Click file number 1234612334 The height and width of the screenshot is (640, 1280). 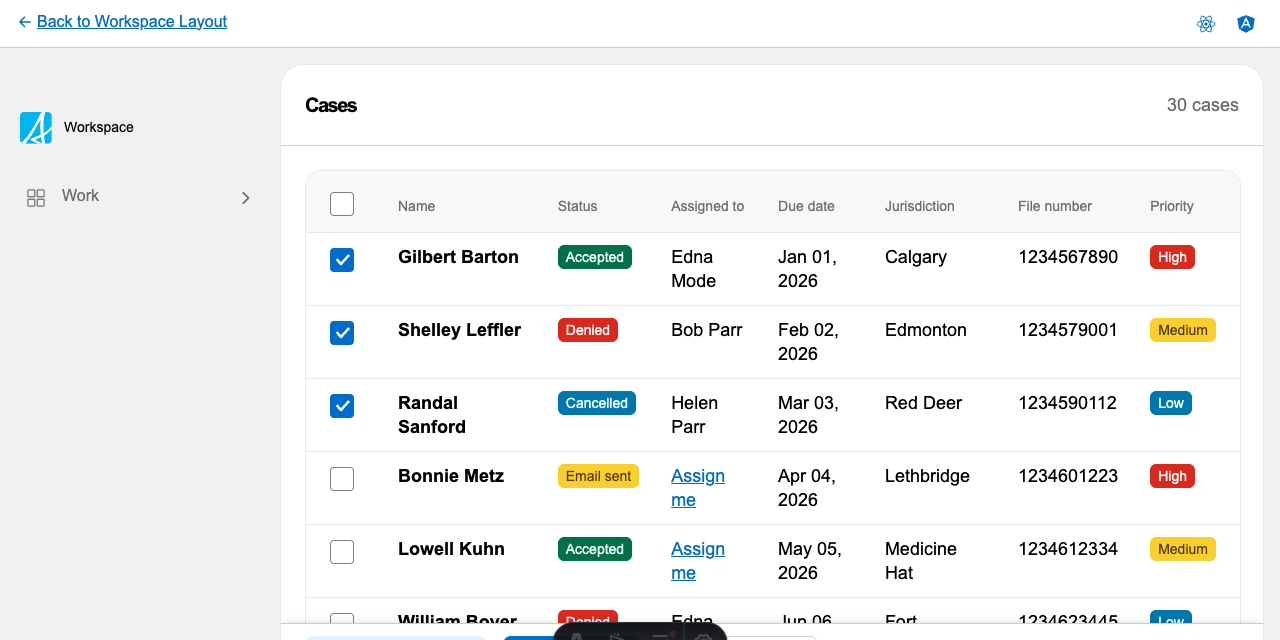1068,549
